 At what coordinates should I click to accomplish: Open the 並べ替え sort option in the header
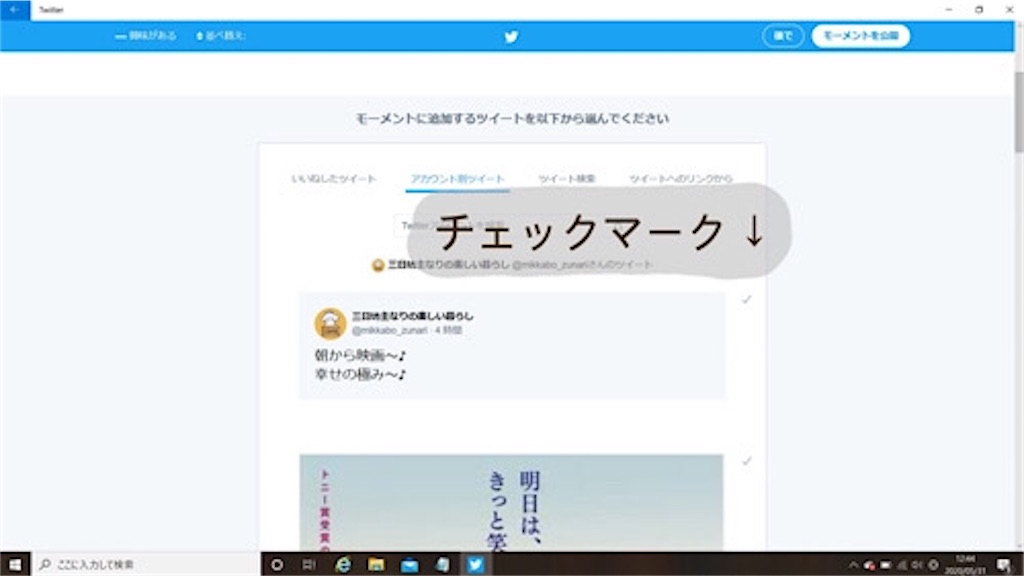pyautogui.click(x=220, y=36)
